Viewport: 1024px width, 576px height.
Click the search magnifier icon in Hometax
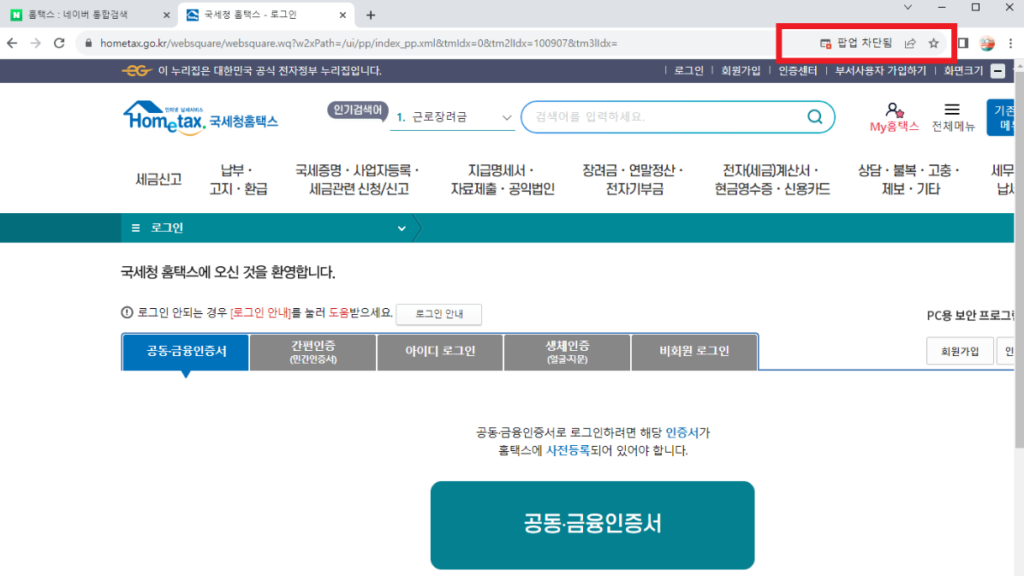tap(815, 116)
